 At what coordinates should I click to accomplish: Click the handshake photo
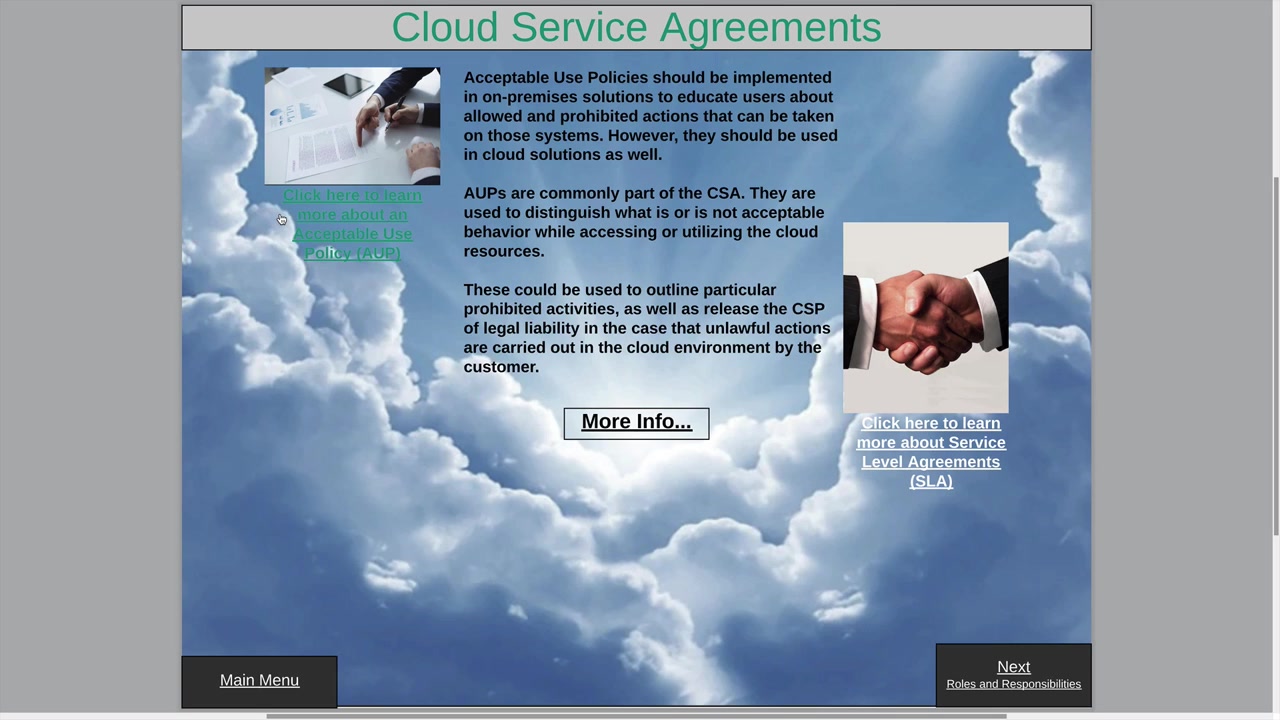click(x=926, y=317)
